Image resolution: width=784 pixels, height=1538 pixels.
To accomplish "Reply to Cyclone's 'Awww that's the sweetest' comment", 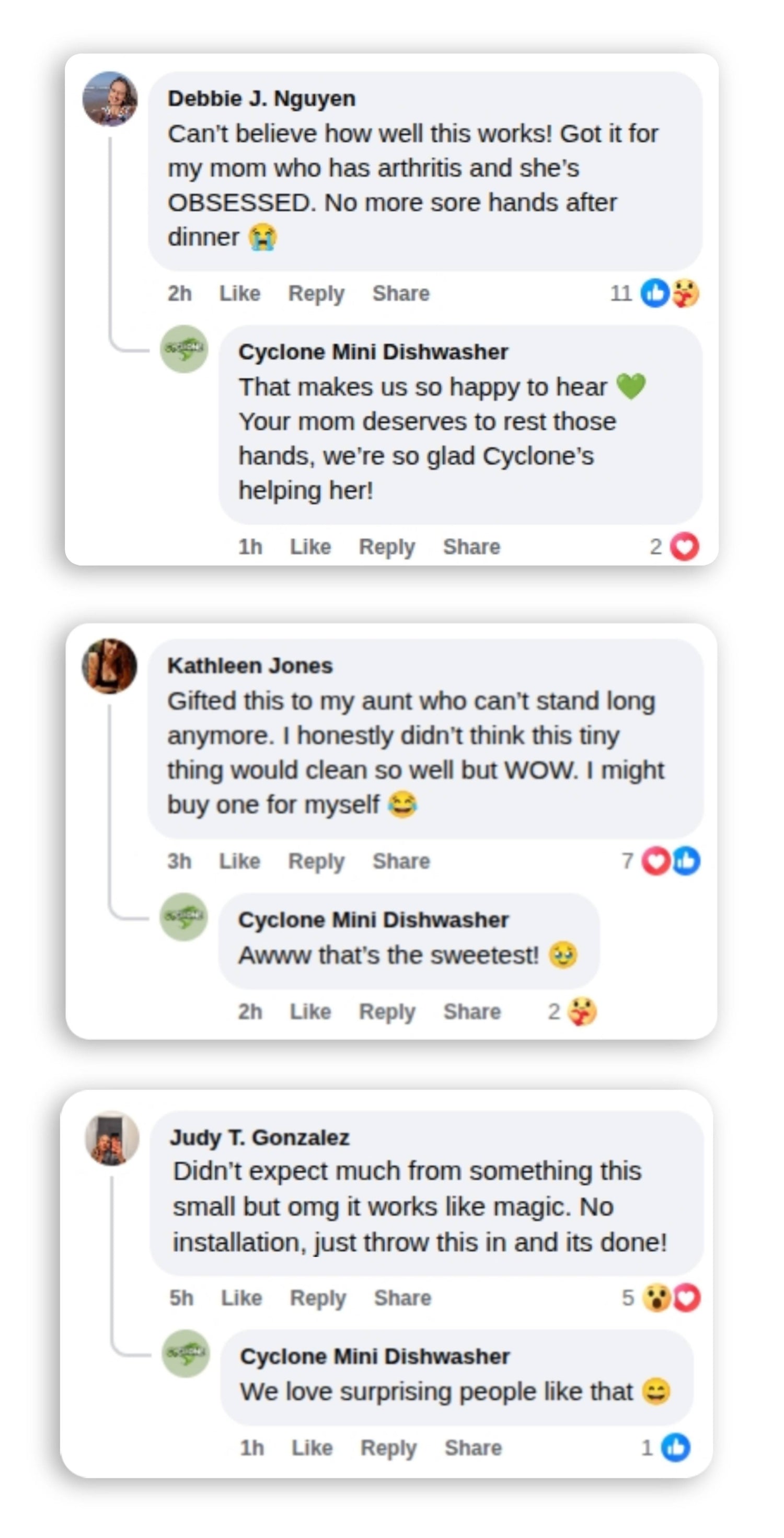I will click(x=387, y=1011).
